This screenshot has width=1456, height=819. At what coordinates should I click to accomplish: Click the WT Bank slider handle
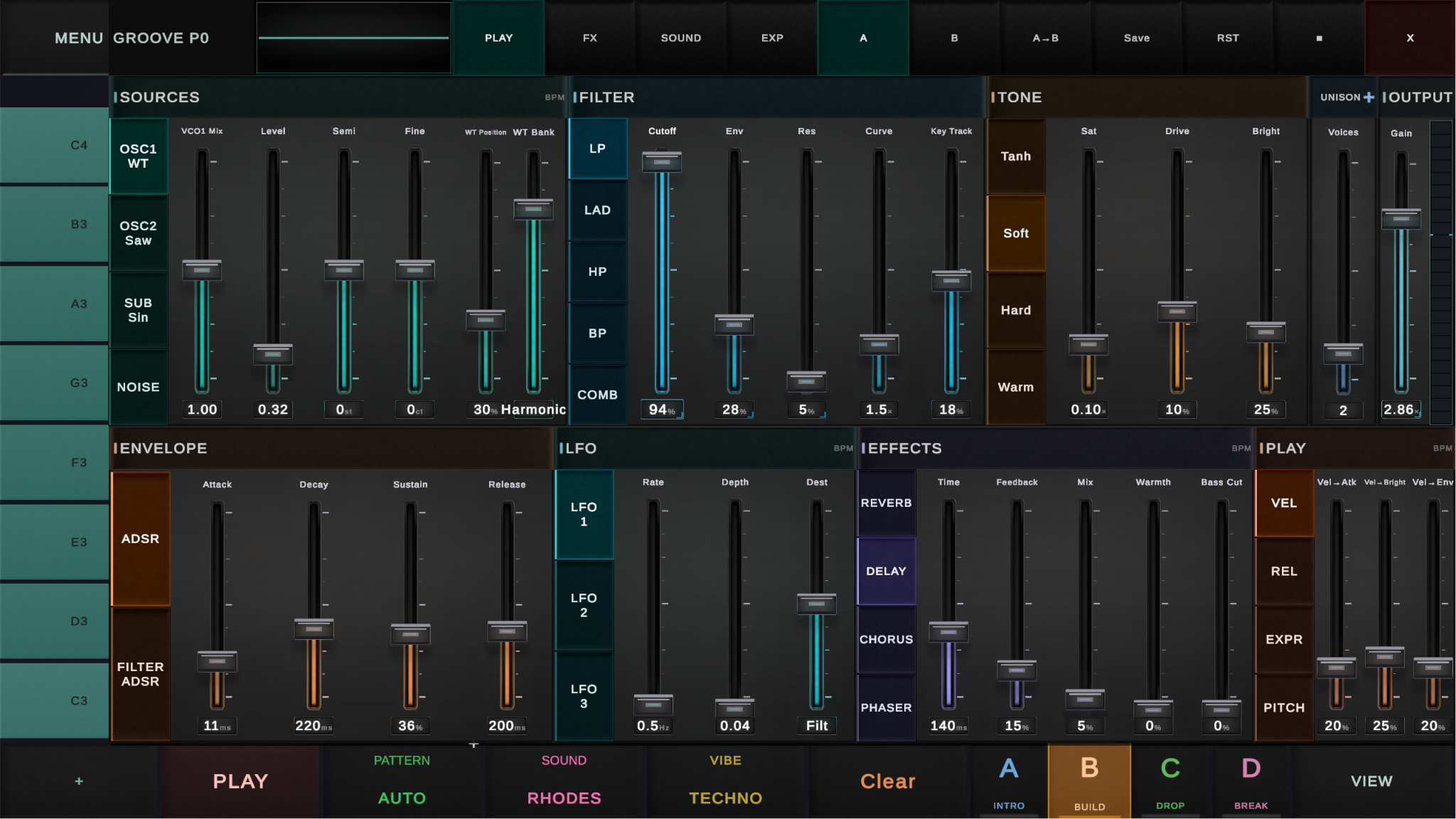tap(533, 209)
